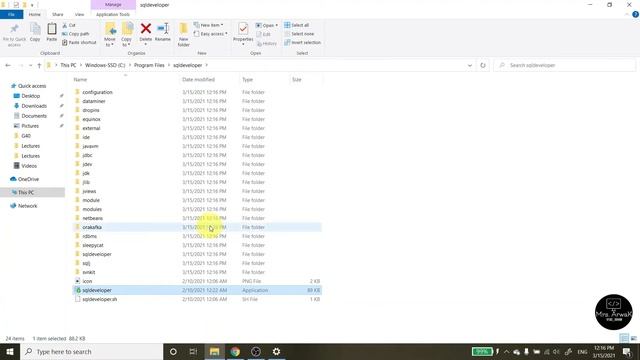Click This PC in the address bar
This screenshot has width=640, height=360.
click(x=68, y=65)
